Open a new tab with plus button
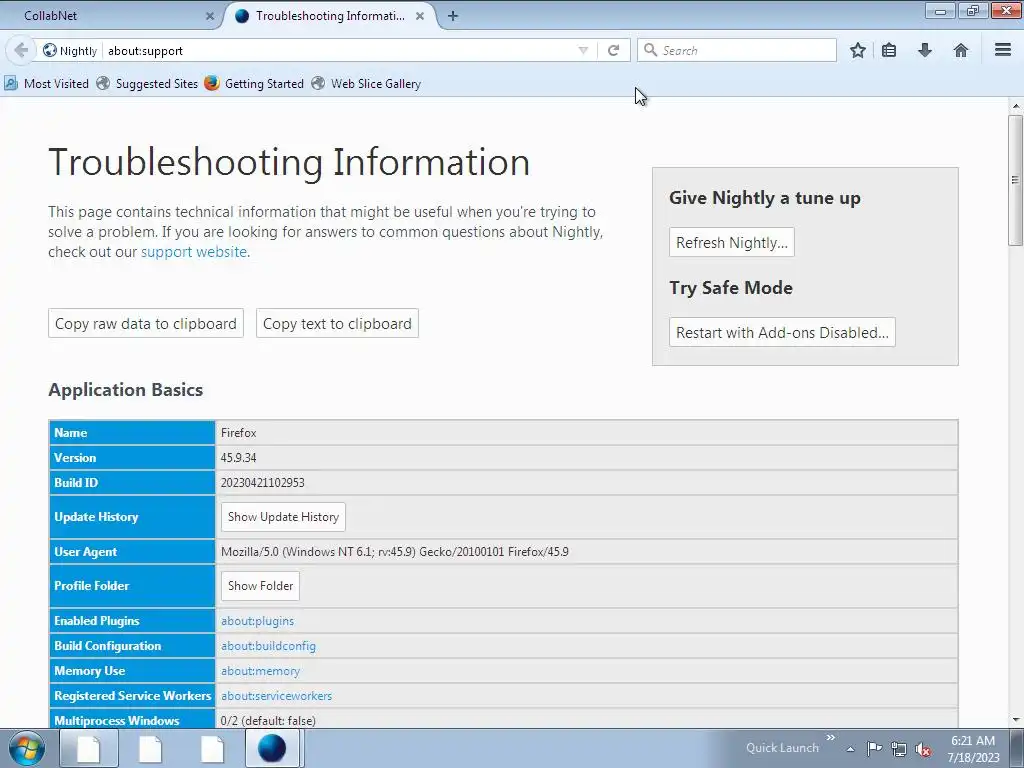Screen dimensions: 1024x768 (453, 16)
